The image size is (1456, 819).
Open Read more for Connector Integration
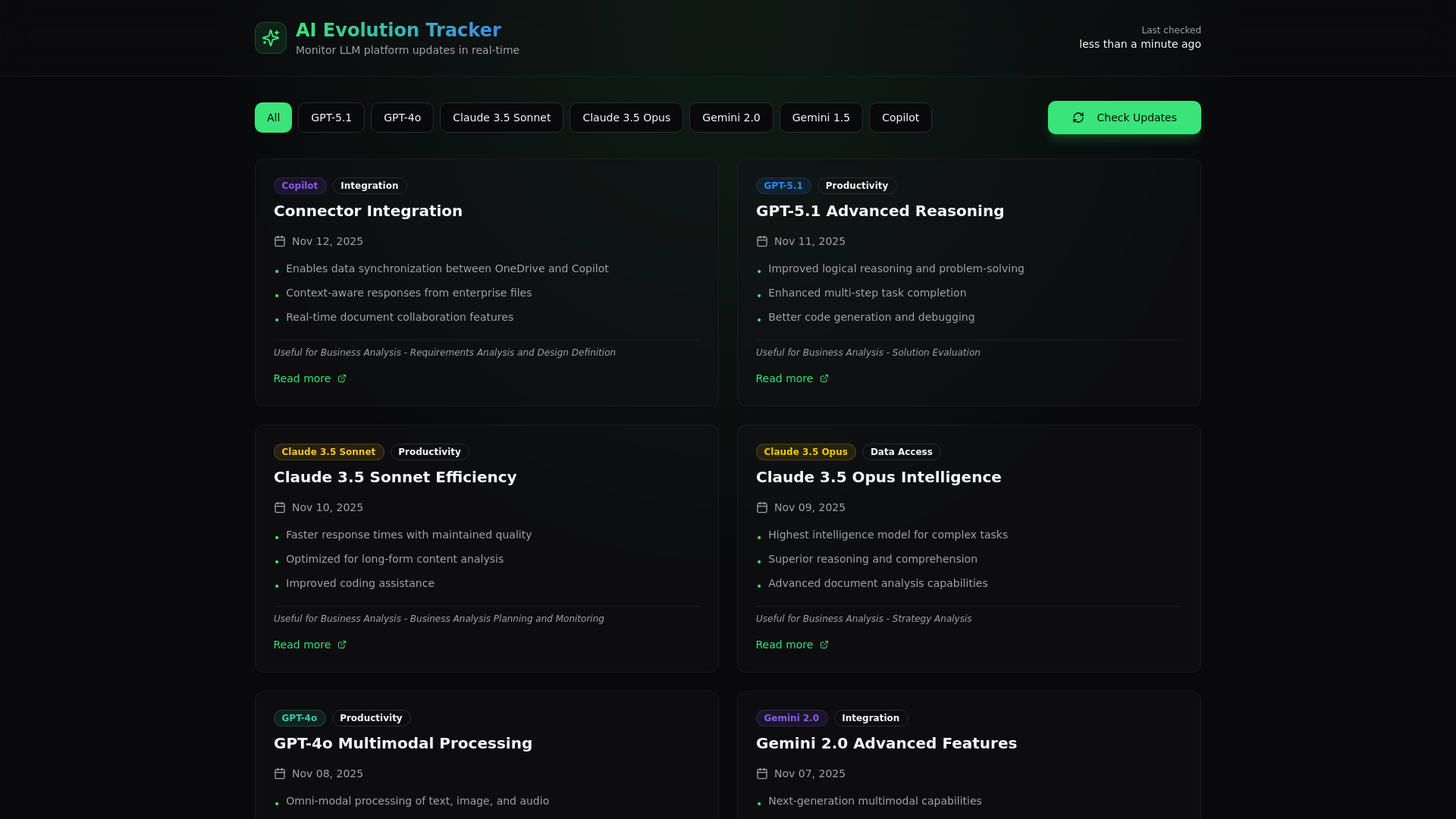310,378
